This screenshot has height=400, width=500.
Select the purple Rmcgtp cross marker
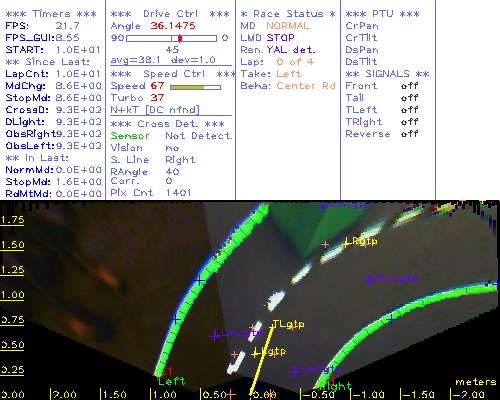369,280
